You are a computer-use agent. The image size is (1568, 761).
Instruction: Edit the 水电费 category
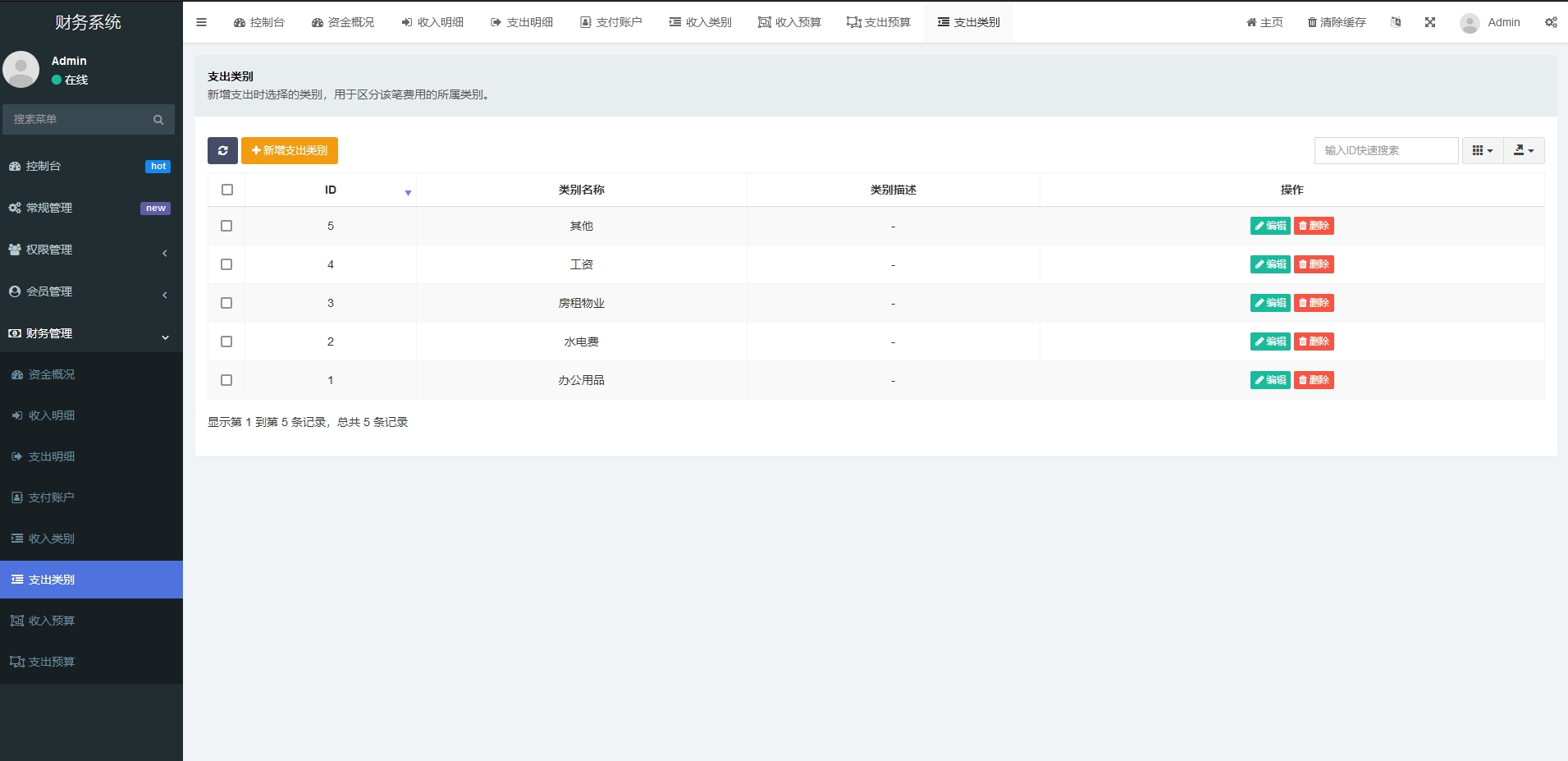(1269, 342)
